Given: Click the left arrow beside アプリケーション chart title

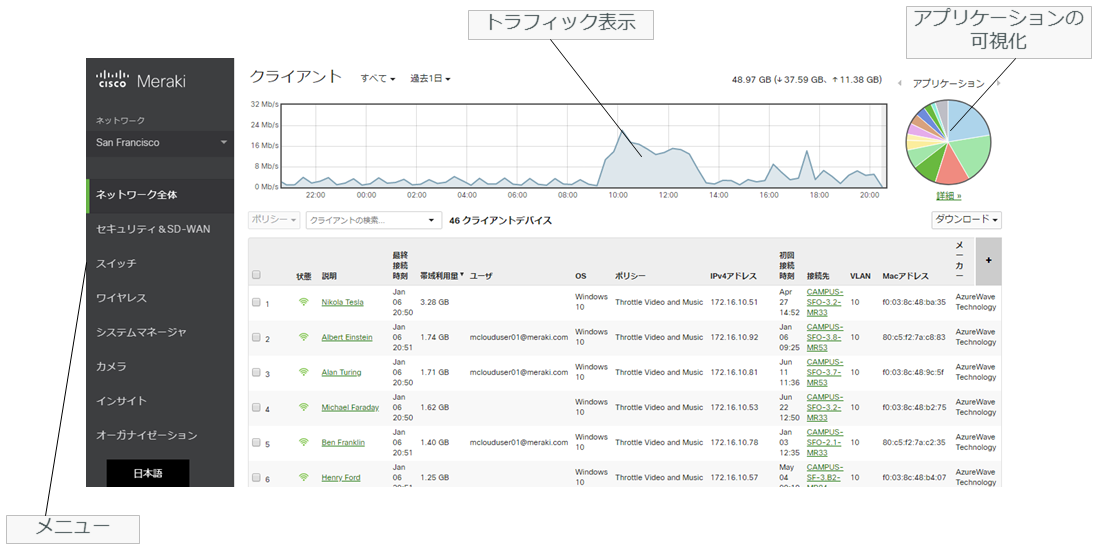Looking at the screenshot, I should [900, 84].
